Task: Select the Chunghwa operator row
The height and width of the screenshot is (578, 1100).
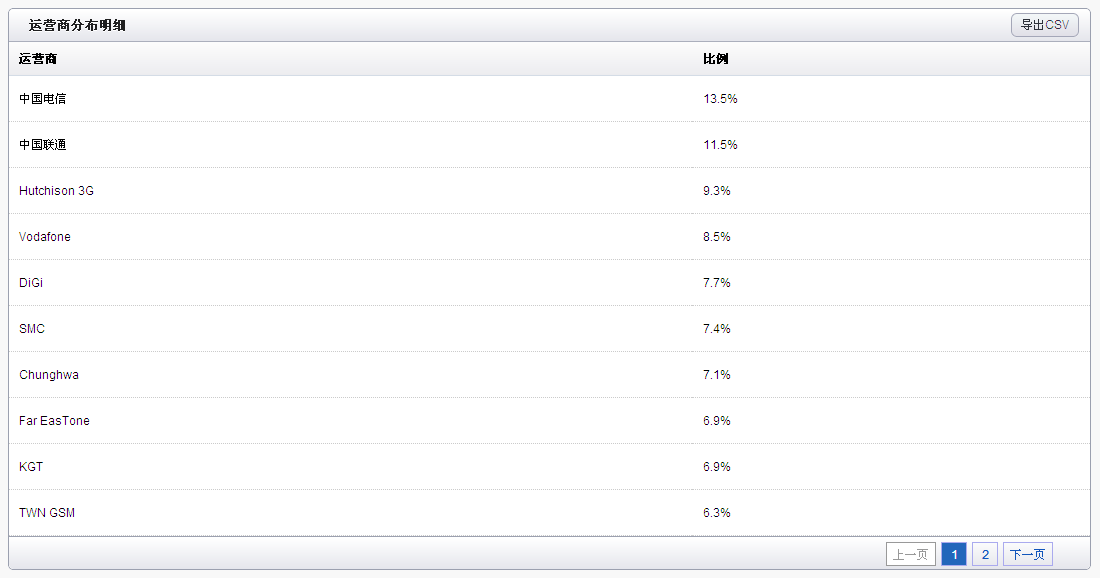Action: [49, 375]
